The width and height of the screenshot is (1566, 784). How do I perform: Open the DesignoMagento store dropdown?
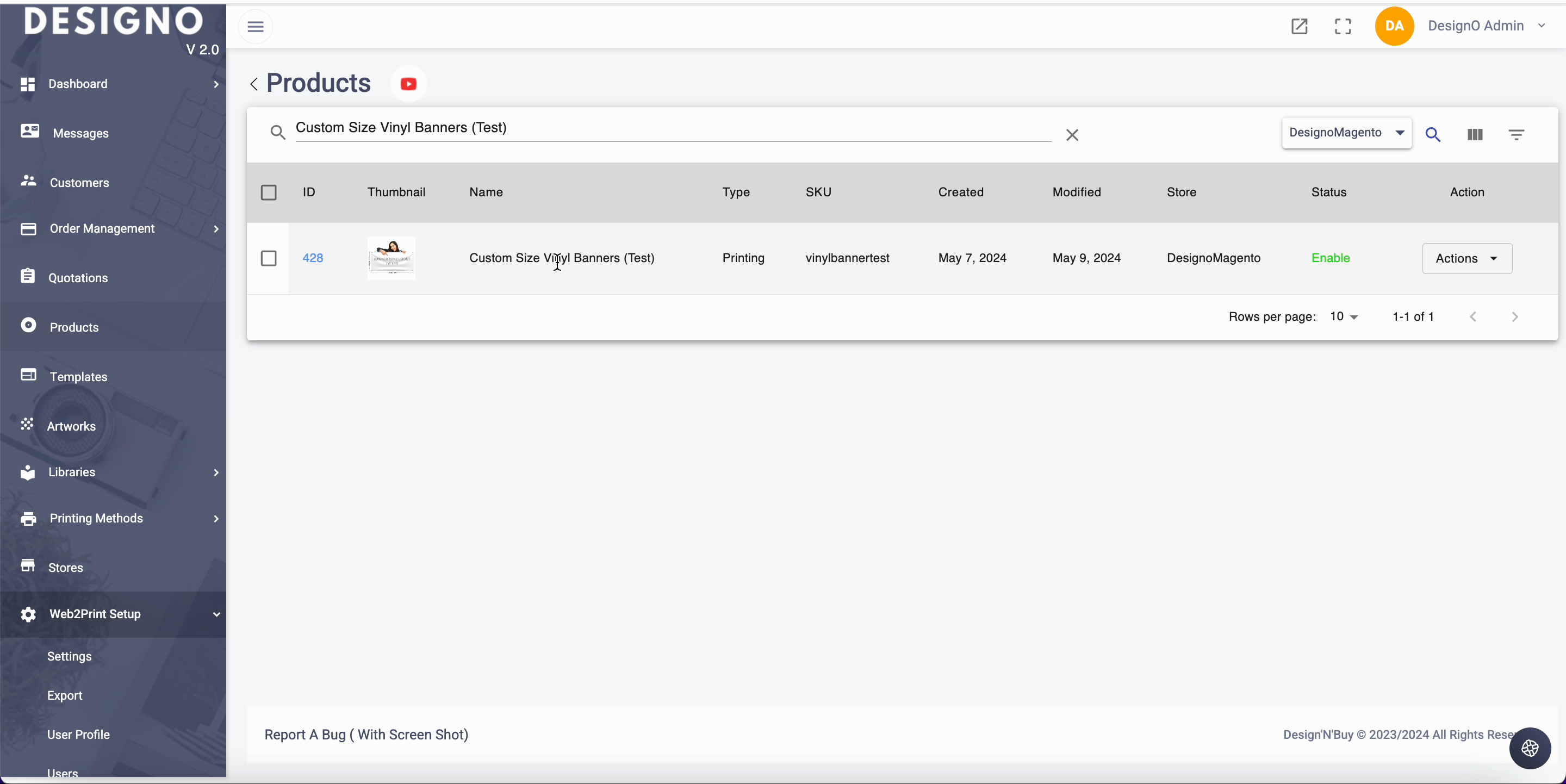click(1346, 133)
